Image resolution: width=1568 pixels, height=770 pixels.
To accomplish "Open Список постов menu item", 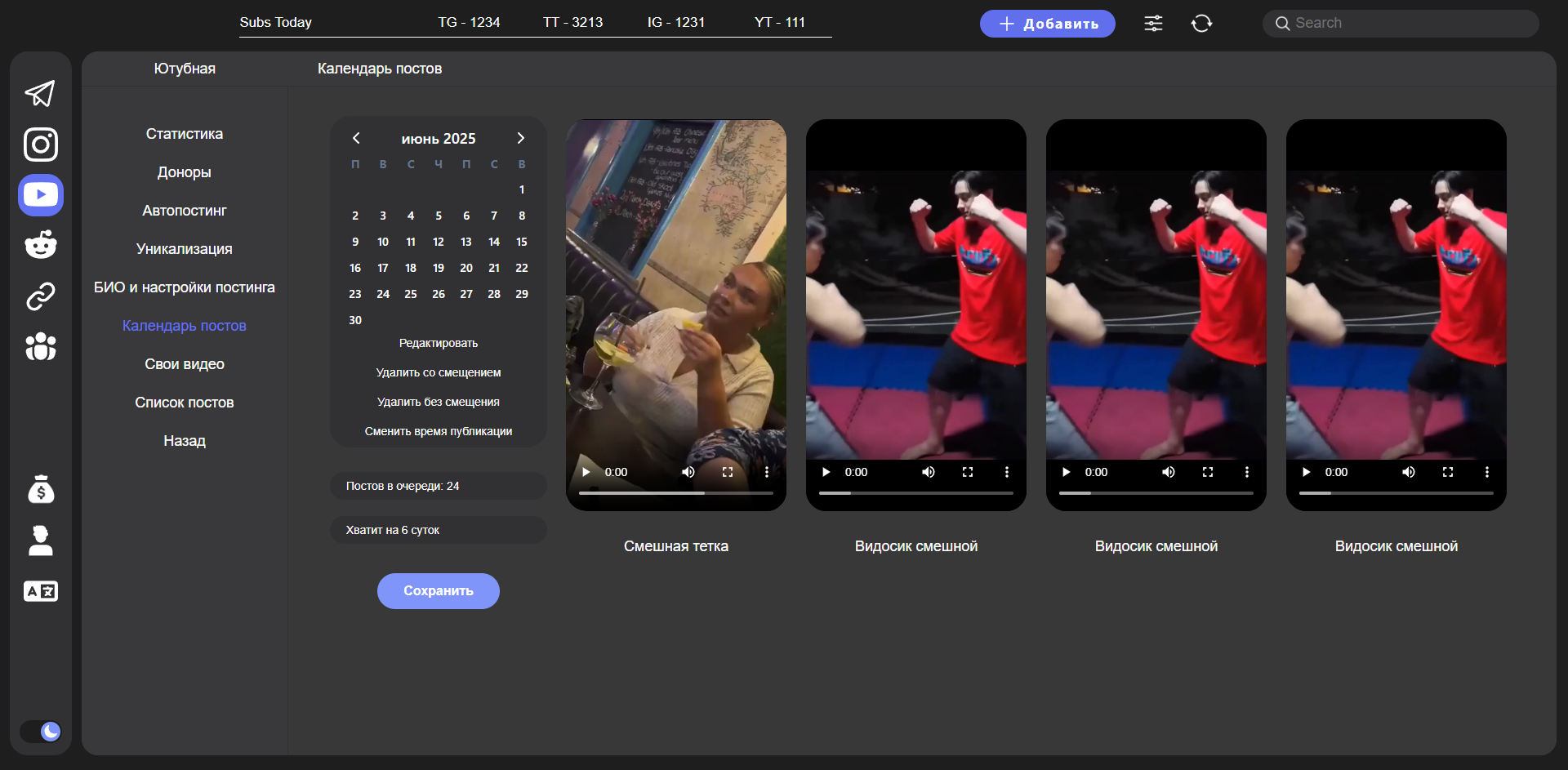I will pos(184,403).
